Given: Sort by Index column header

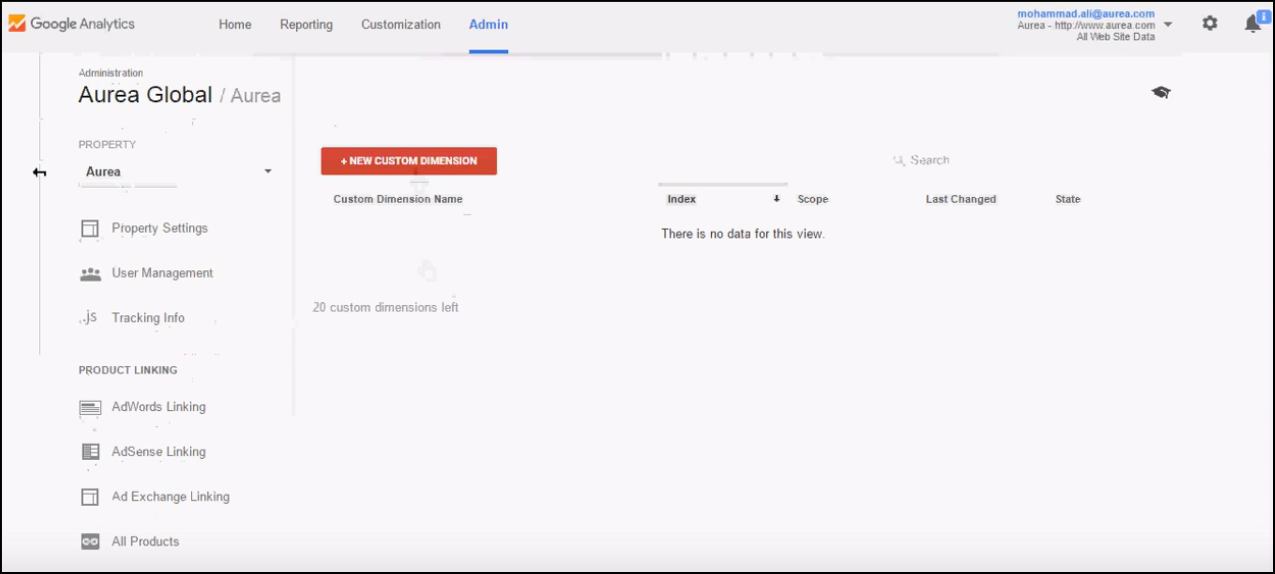Looking at the screenshot, I should tap(682, 199).
